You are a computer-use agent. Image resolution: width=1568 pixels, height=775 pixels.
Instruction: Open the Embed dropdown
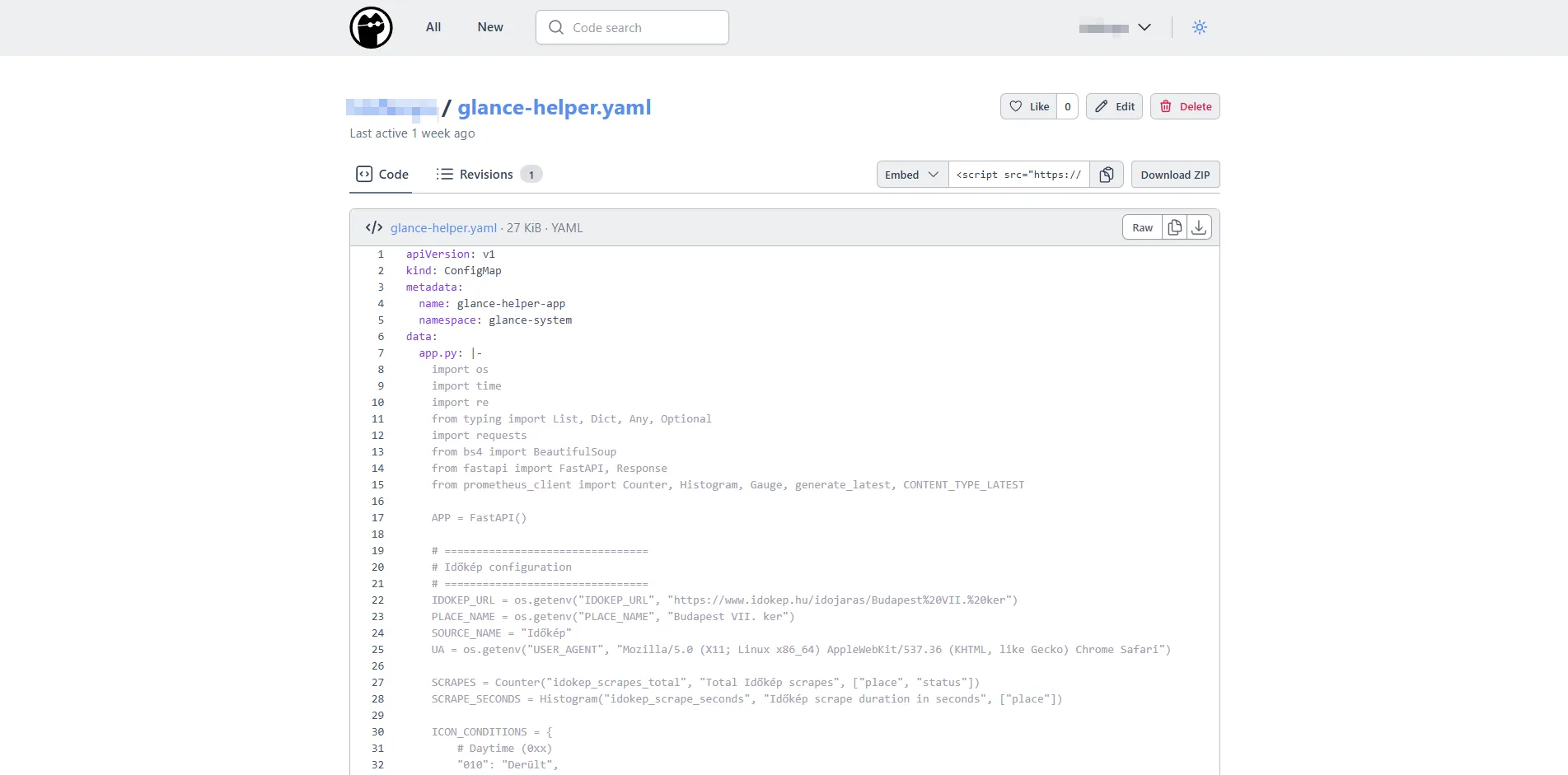910,174
